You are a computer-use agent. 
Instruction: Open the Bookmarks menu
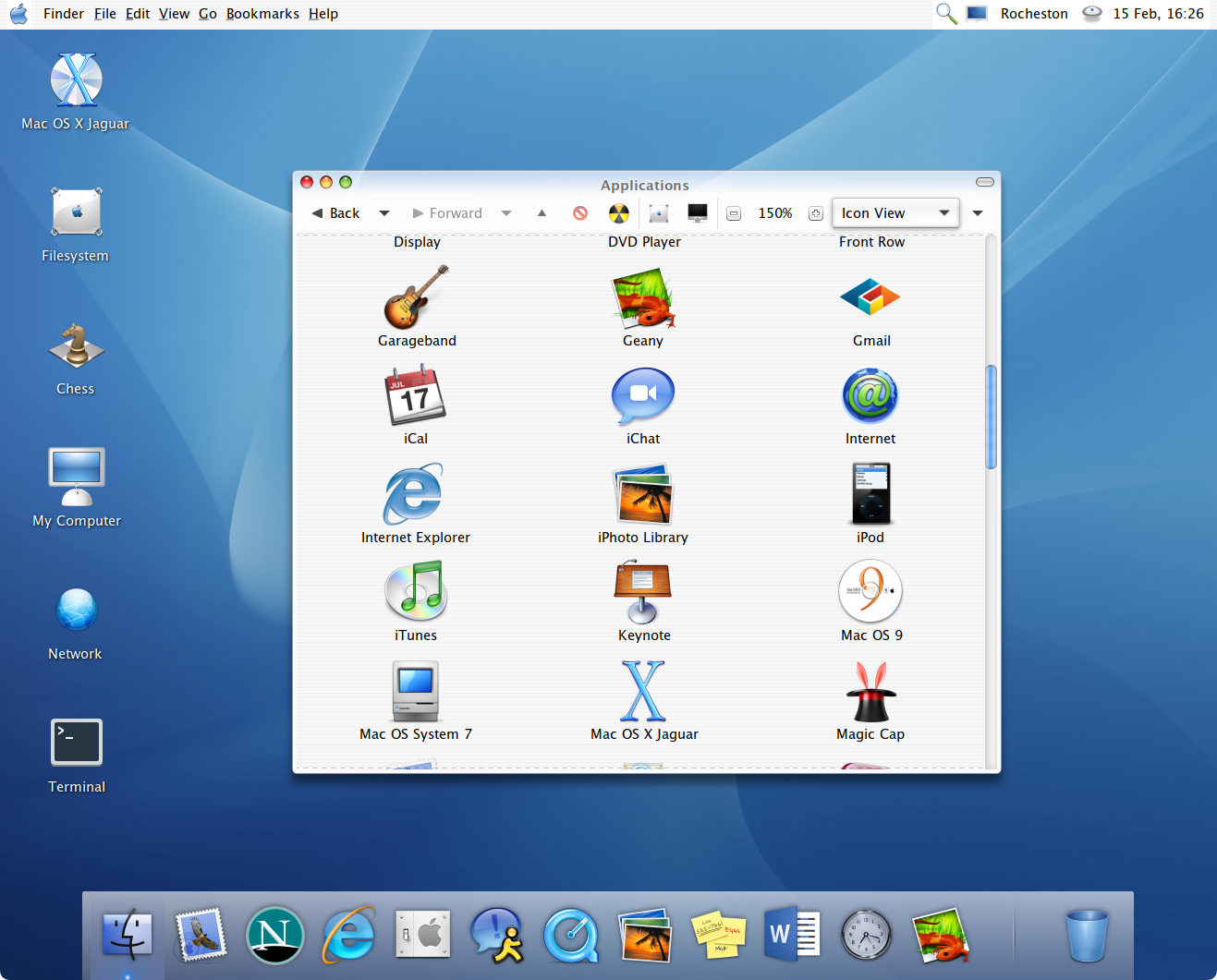(262, 14)
